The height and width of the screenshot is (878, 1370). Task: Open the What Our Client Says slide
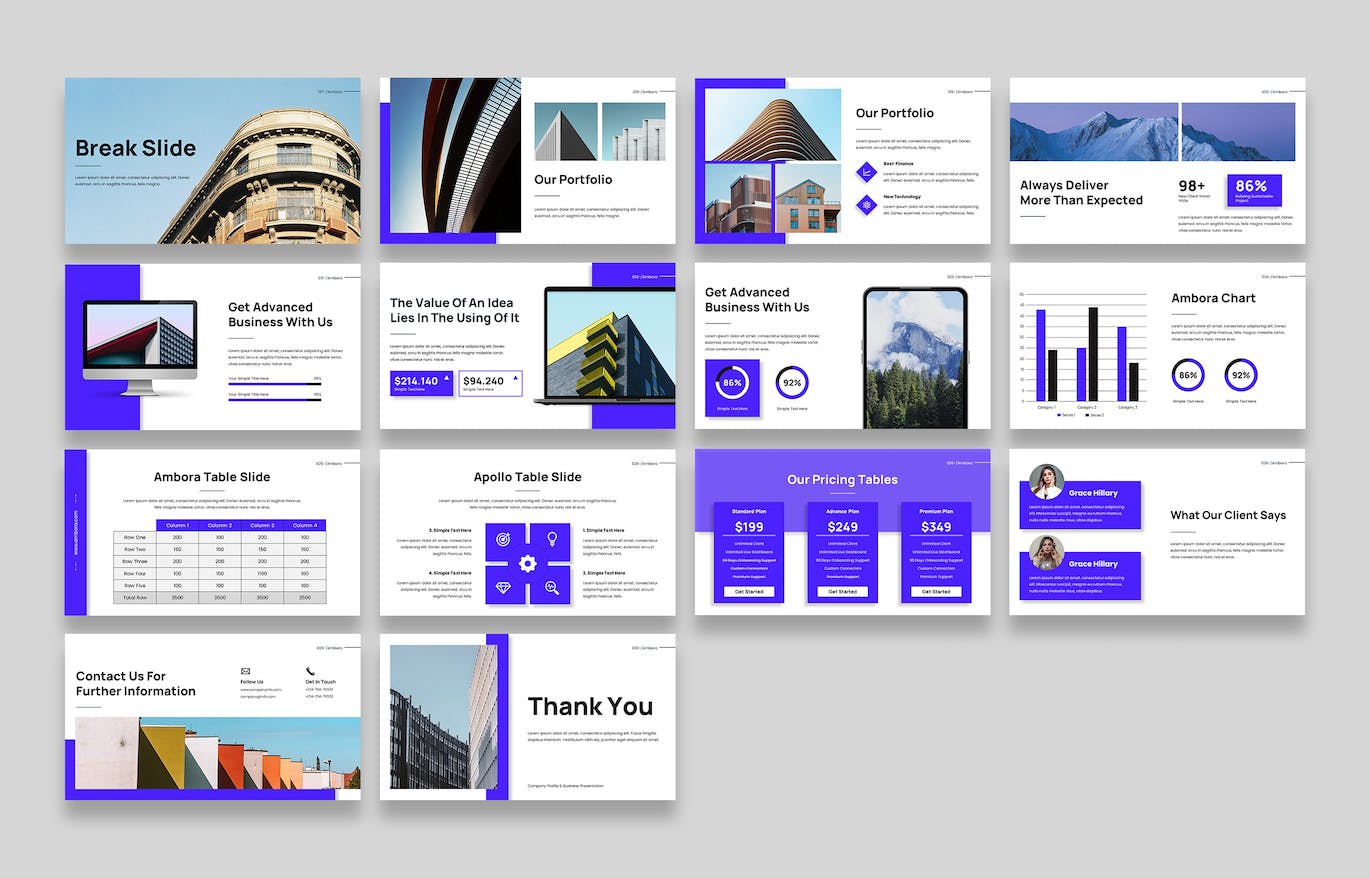coord(1157,532)
